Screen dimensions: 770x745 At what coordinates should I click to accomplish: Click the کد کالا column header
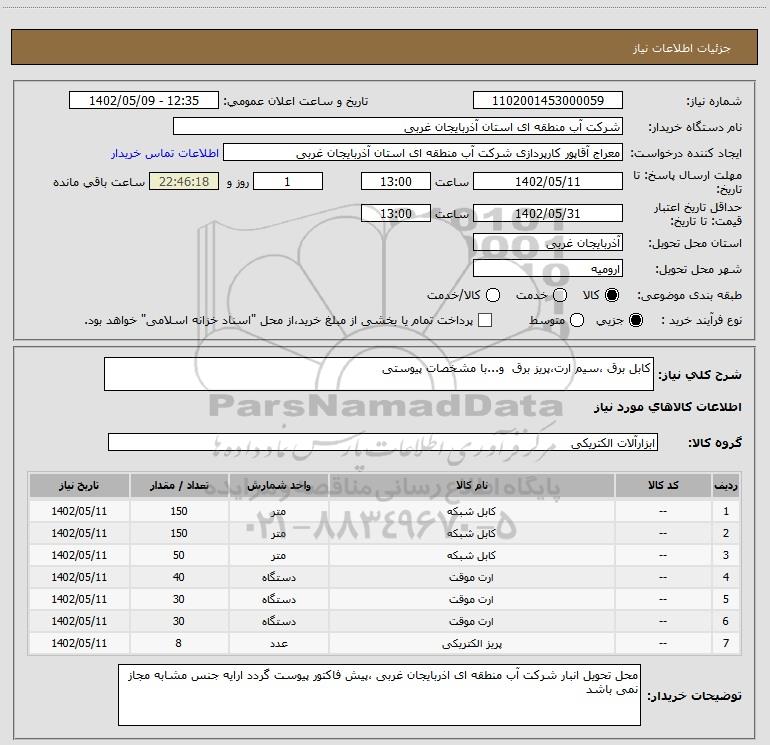[x=663, y=485]
